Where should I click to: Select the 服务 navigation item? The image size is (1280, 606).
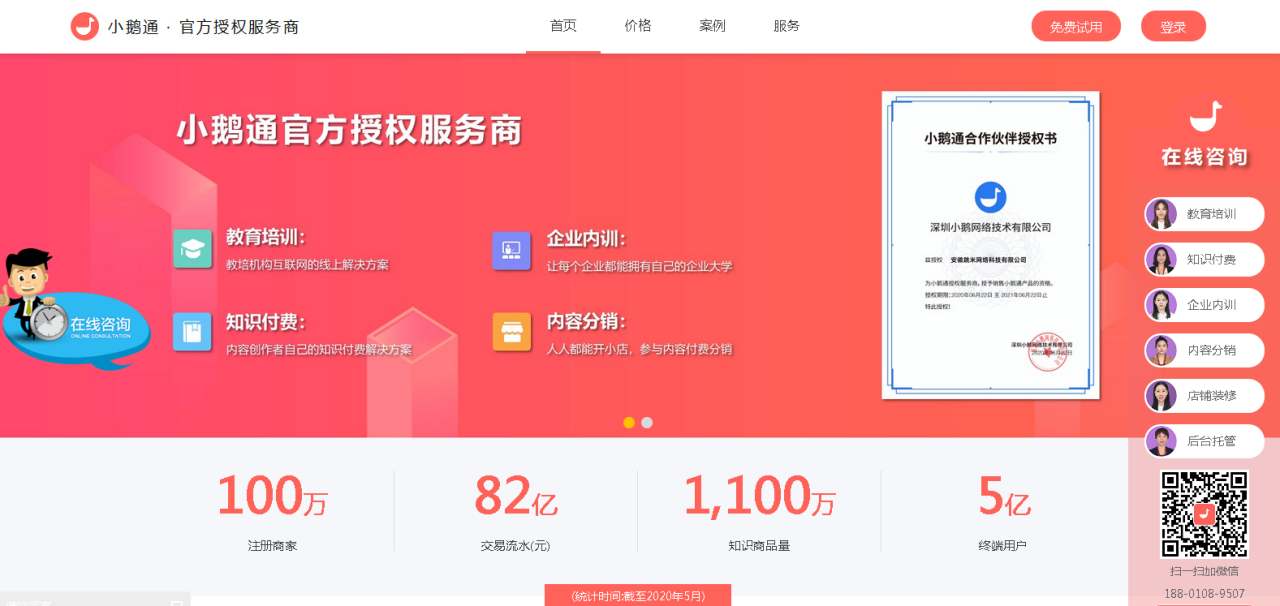(787, 26)
